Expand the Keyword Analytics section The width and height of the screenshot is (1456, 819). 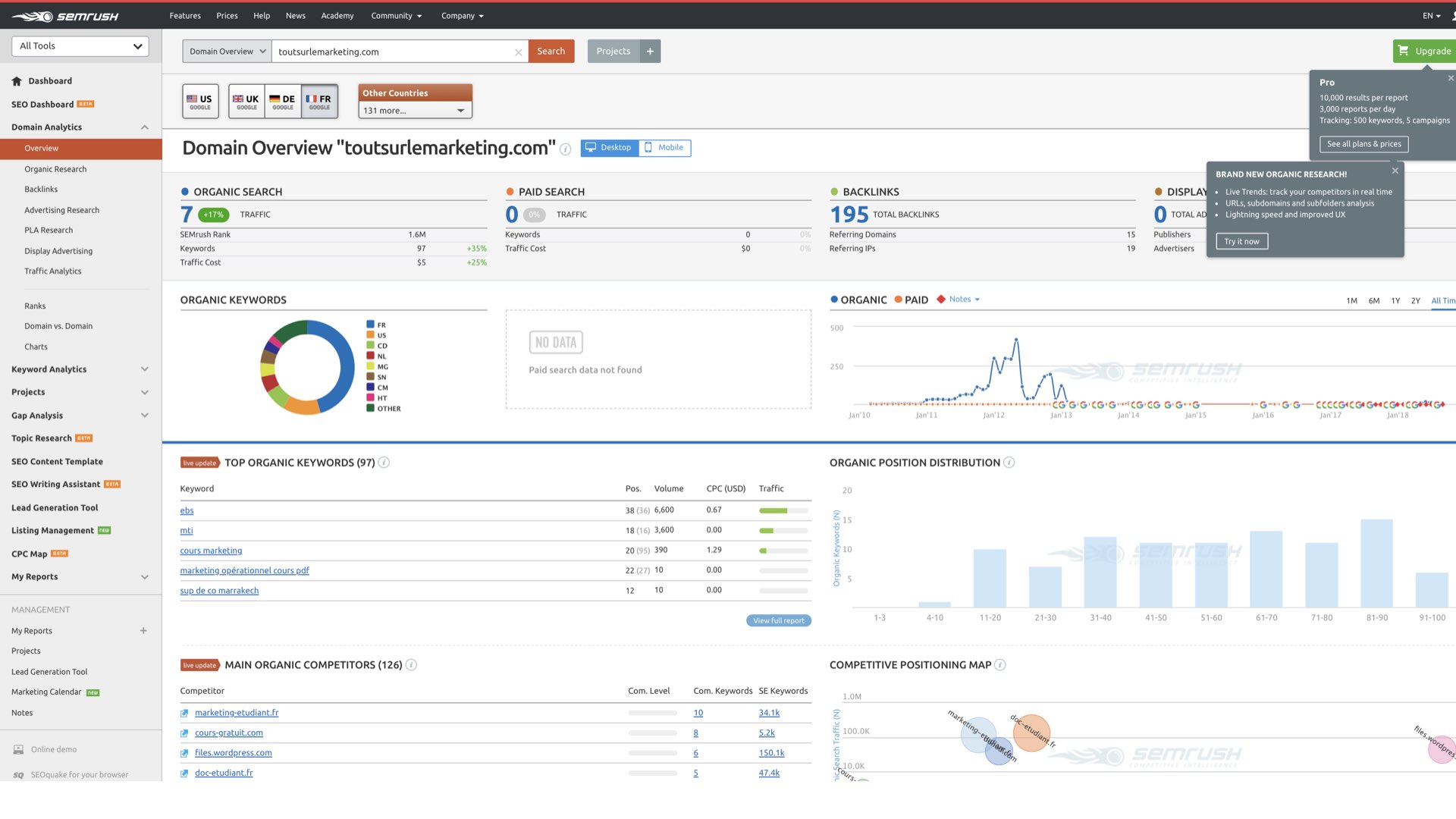click(x=144, y=369)
